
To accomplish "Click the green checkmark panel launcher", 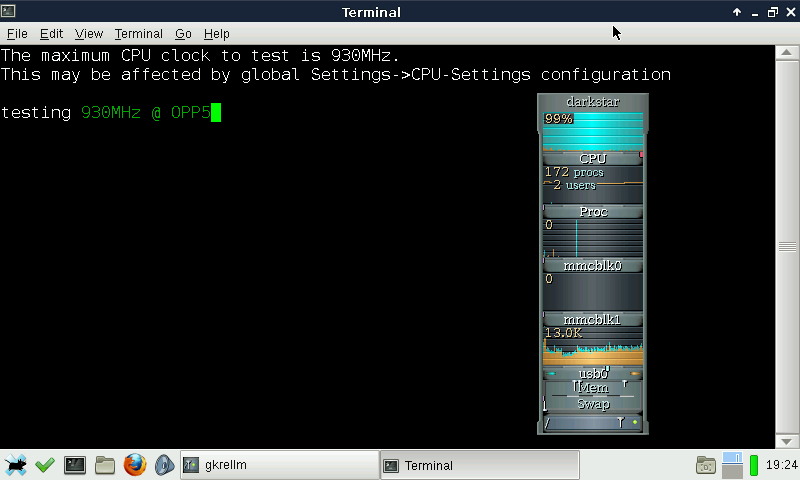I will click(x=44, y=465).
